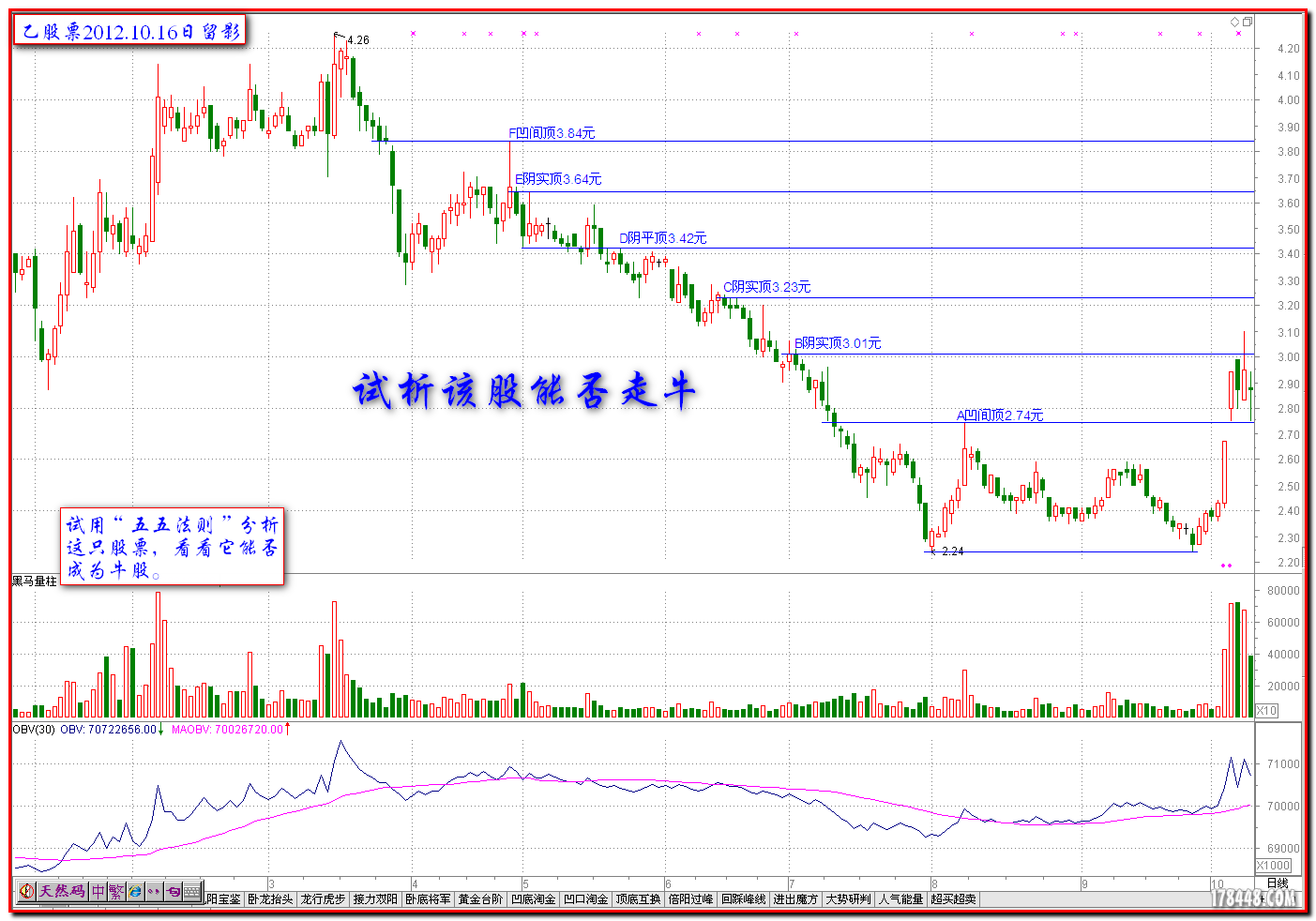Select the 接力双阳 indicator tab
Image resolution: width=1316 pixels, height=921 pixels.
375,898
